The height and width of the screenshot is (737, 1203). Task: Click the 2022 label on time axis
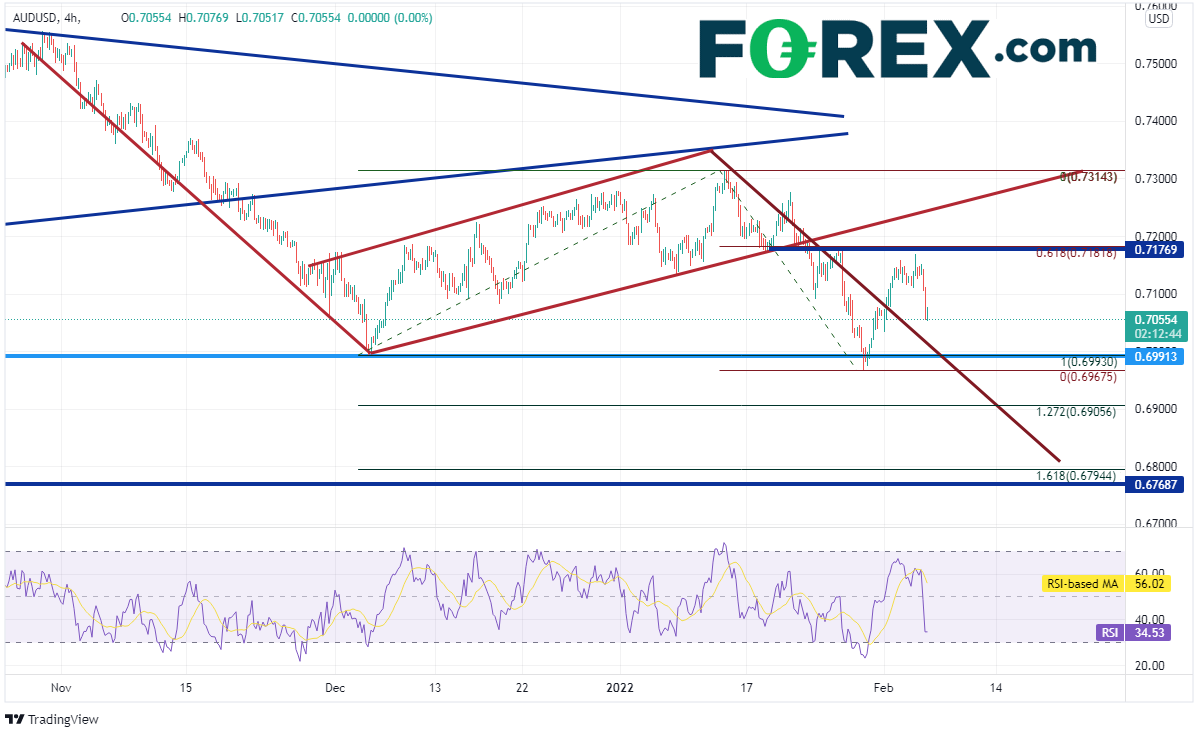[620, 688]
